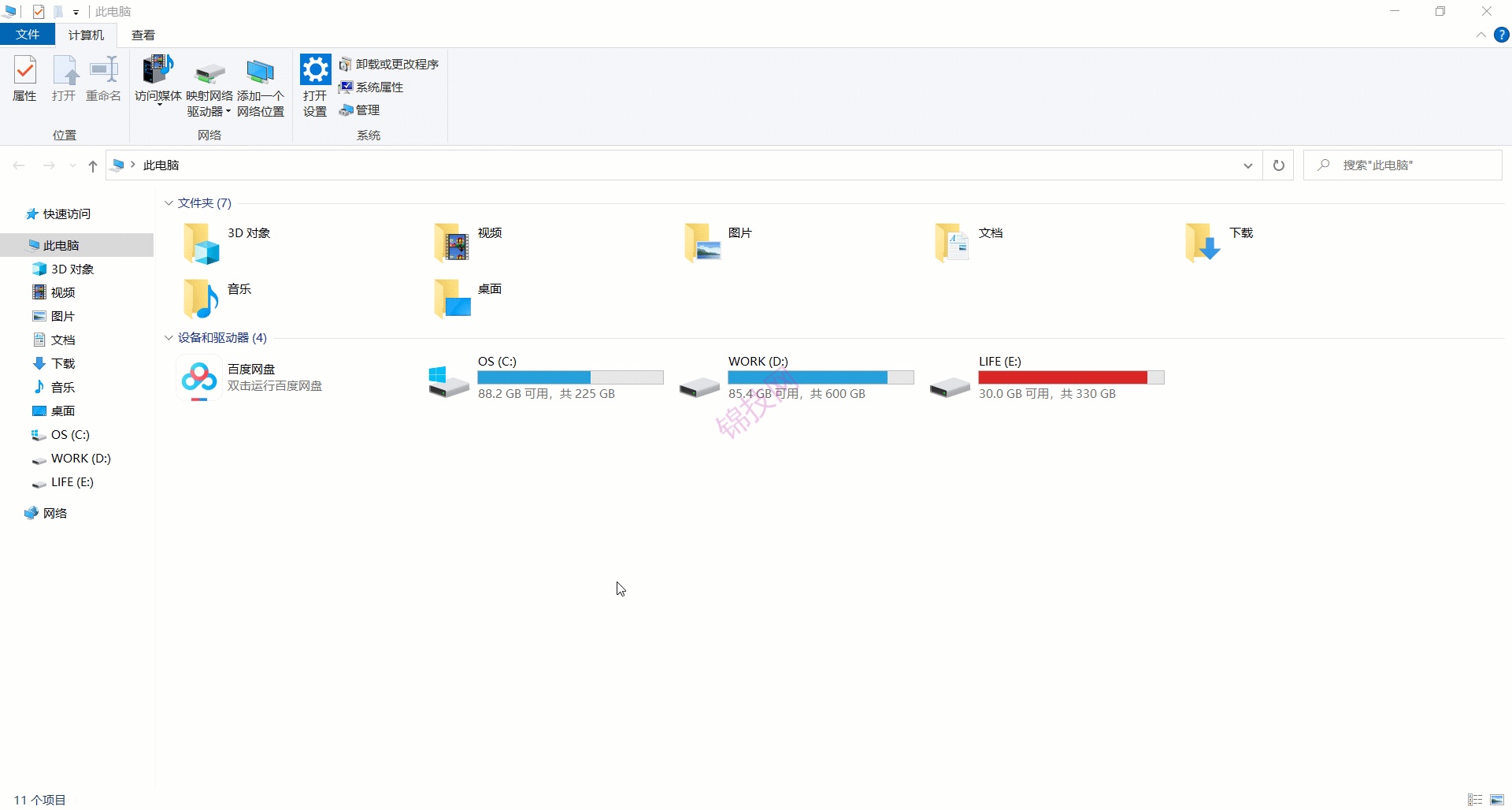Collapse the 设备和驱动器 (4) group
This screenshot has width=1512, height=810.
pos(169,338)
